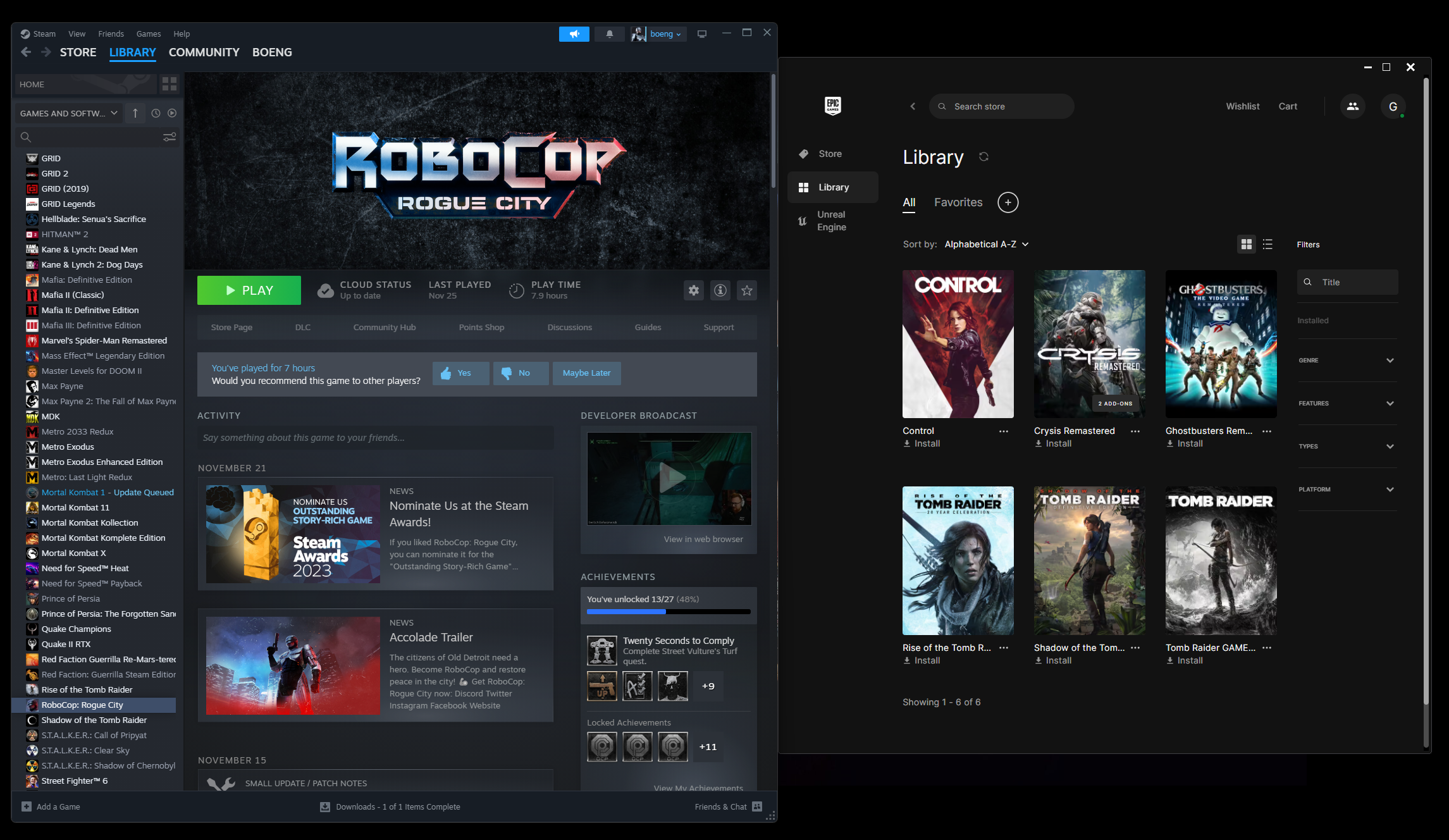Toggle the Installed filter in Epic

(1313, 321)
